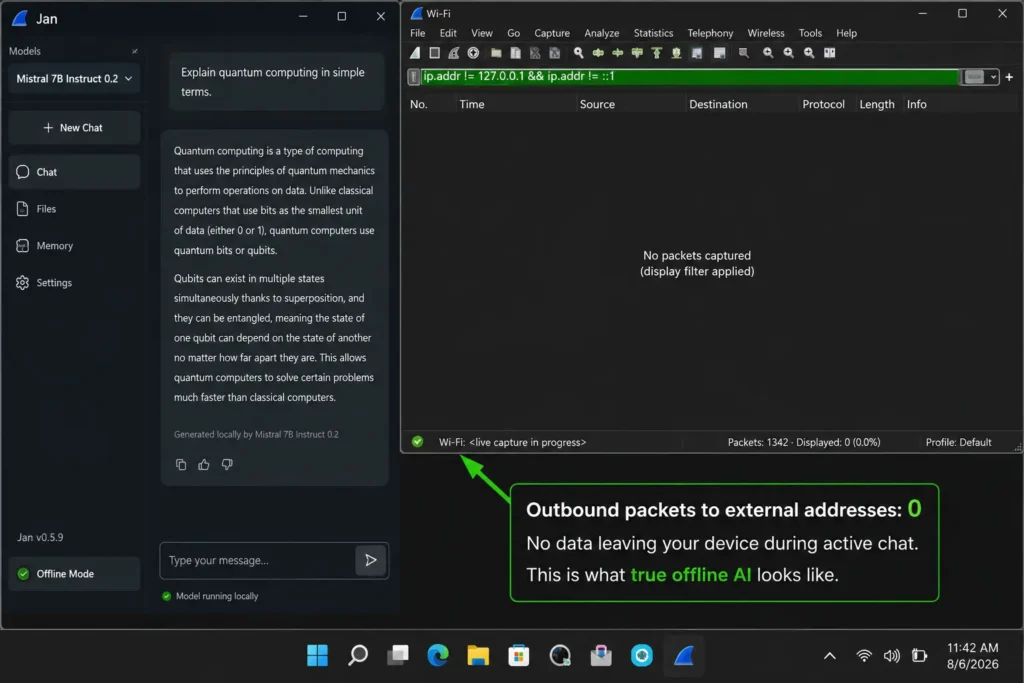Expand the Mistral 7B Instruct model dropdown
This screenshot has width=1024, height=683.
point(74,78)
